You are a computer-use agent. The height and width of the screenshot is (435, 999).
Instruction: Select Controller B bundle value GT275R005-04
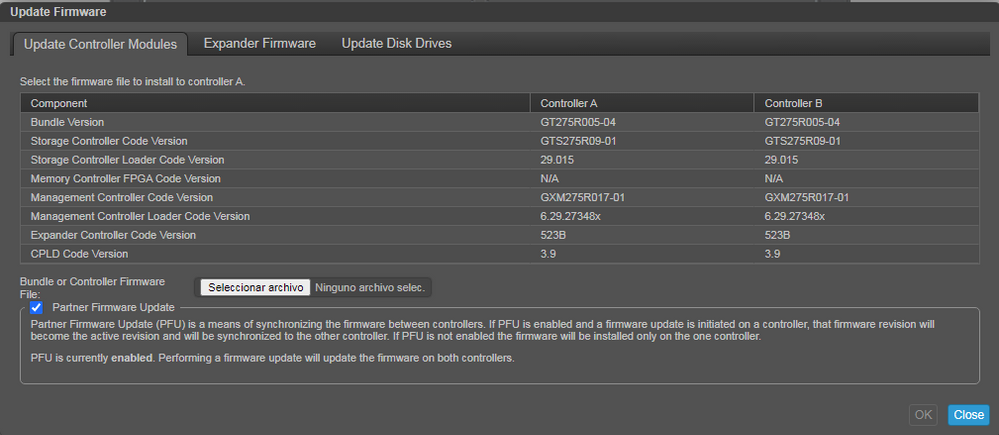[803, 122]
